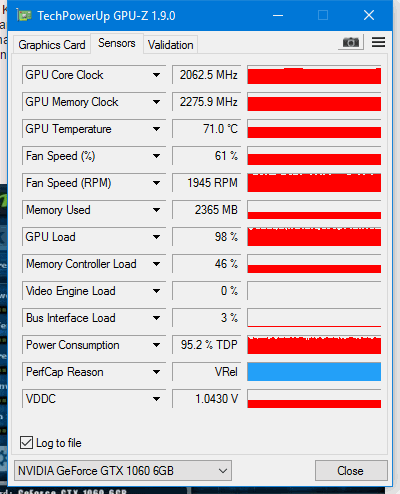The height and width of the screenshot is (494, 400).
Task: Switch to the Graphics Card tab
Action: point(52,45)
